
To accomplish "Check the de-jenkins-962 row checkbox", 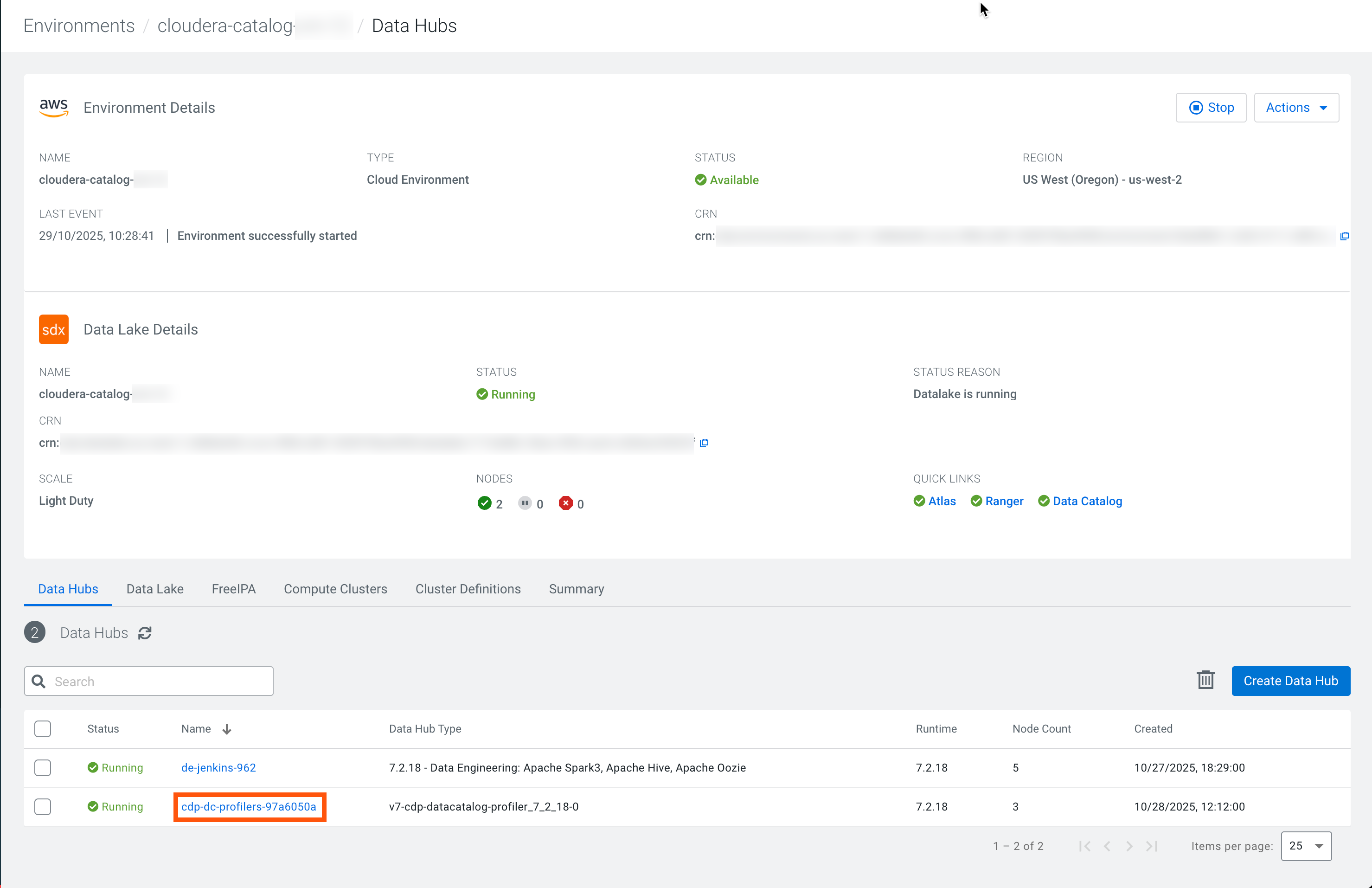I will click(43, 767).
